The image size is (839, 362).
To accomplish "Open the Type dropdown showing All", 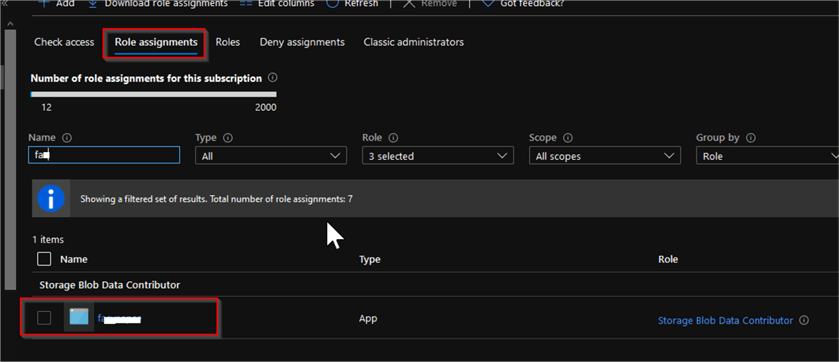I will click(271, 156).
